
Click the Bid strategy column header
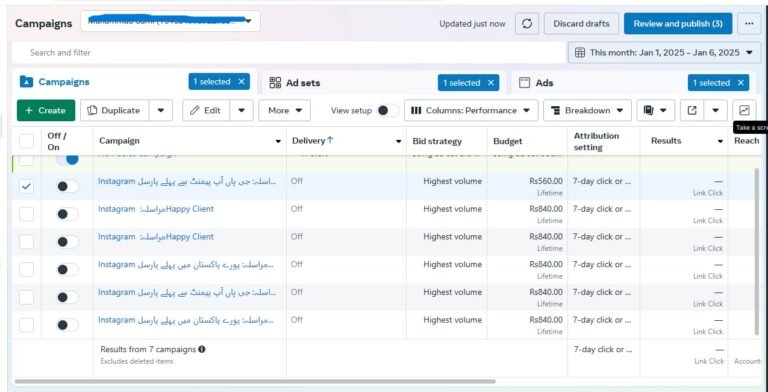pyautogui.click(x=437, y=141)
